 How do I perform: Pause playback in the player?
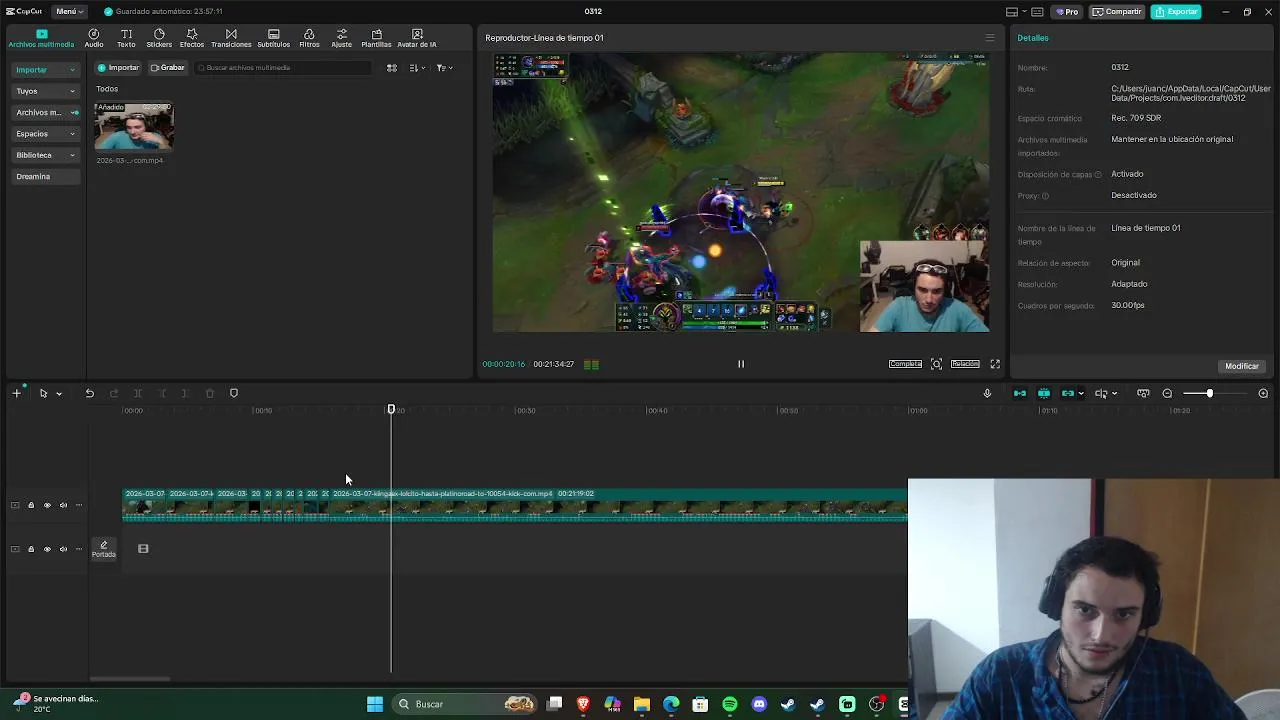click(741, 364)
